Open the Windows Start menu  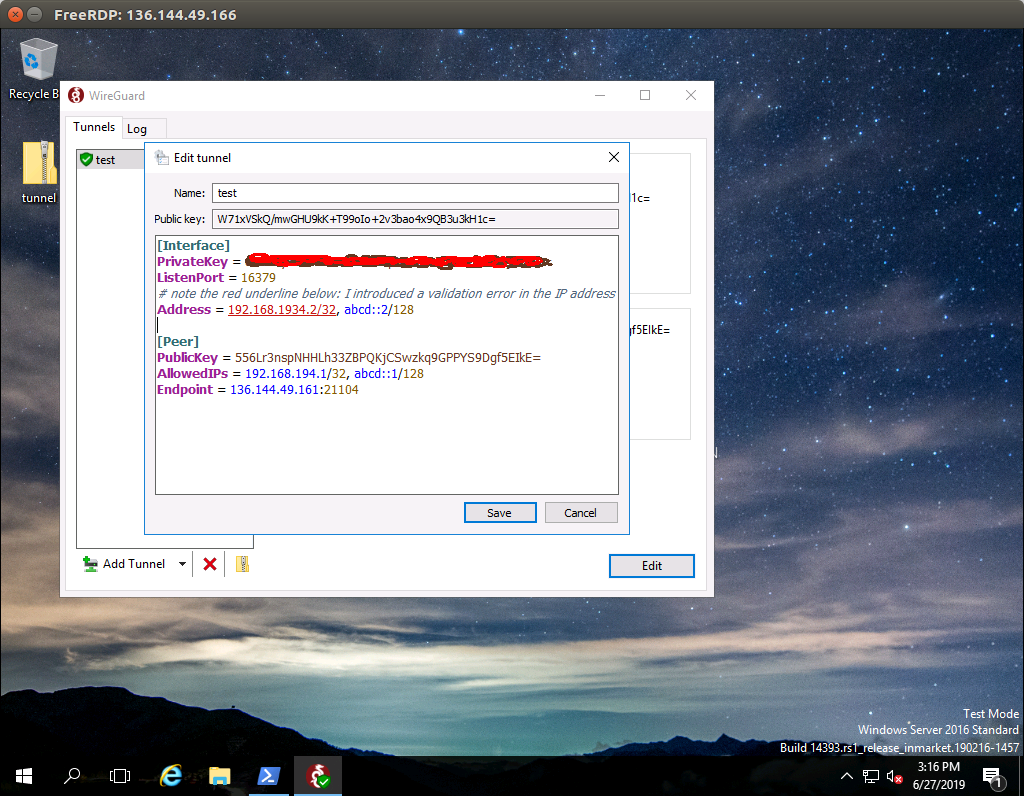tap(24, 776)
